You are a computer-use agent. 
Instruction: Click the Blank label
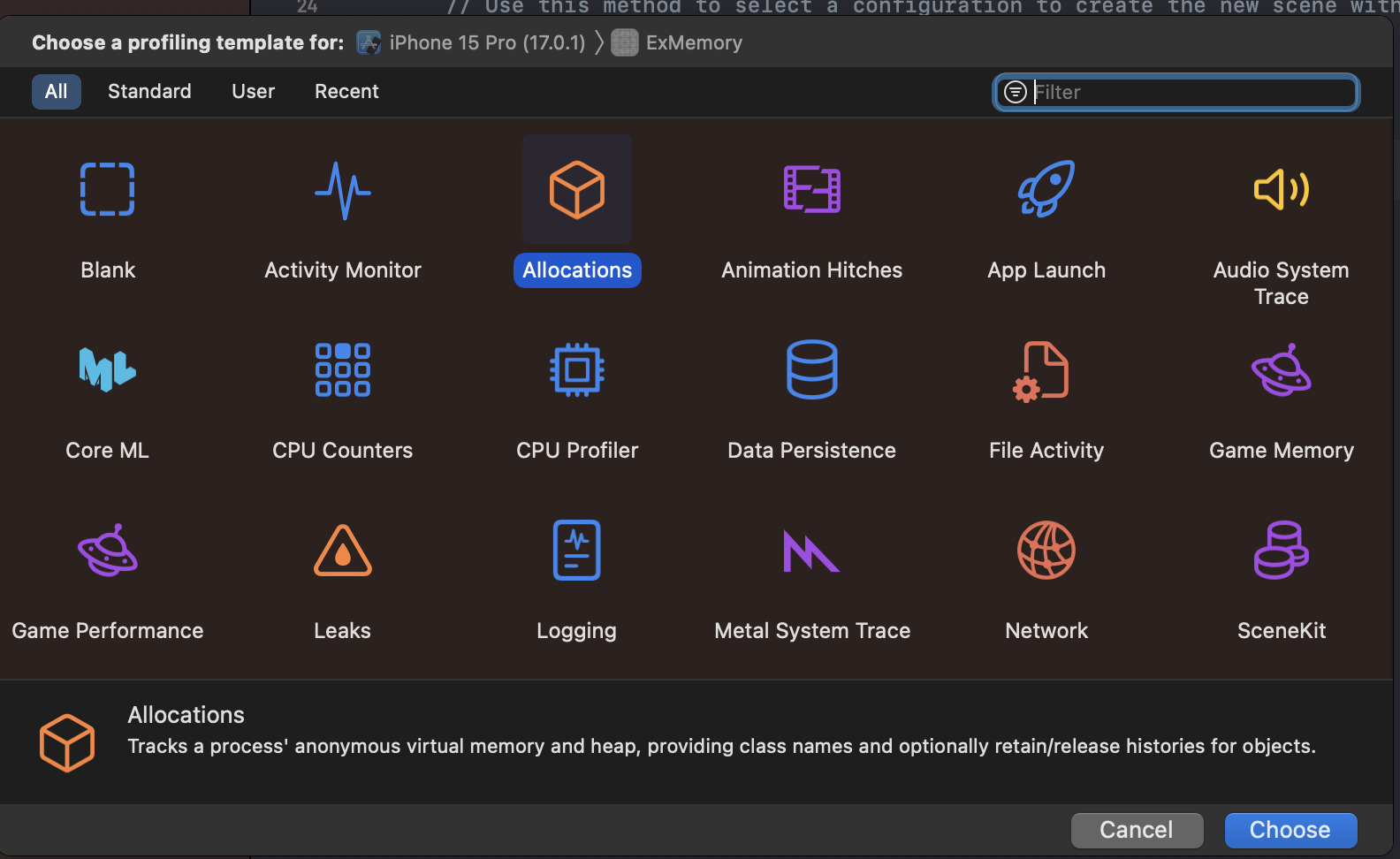click(x=108, y=270)
